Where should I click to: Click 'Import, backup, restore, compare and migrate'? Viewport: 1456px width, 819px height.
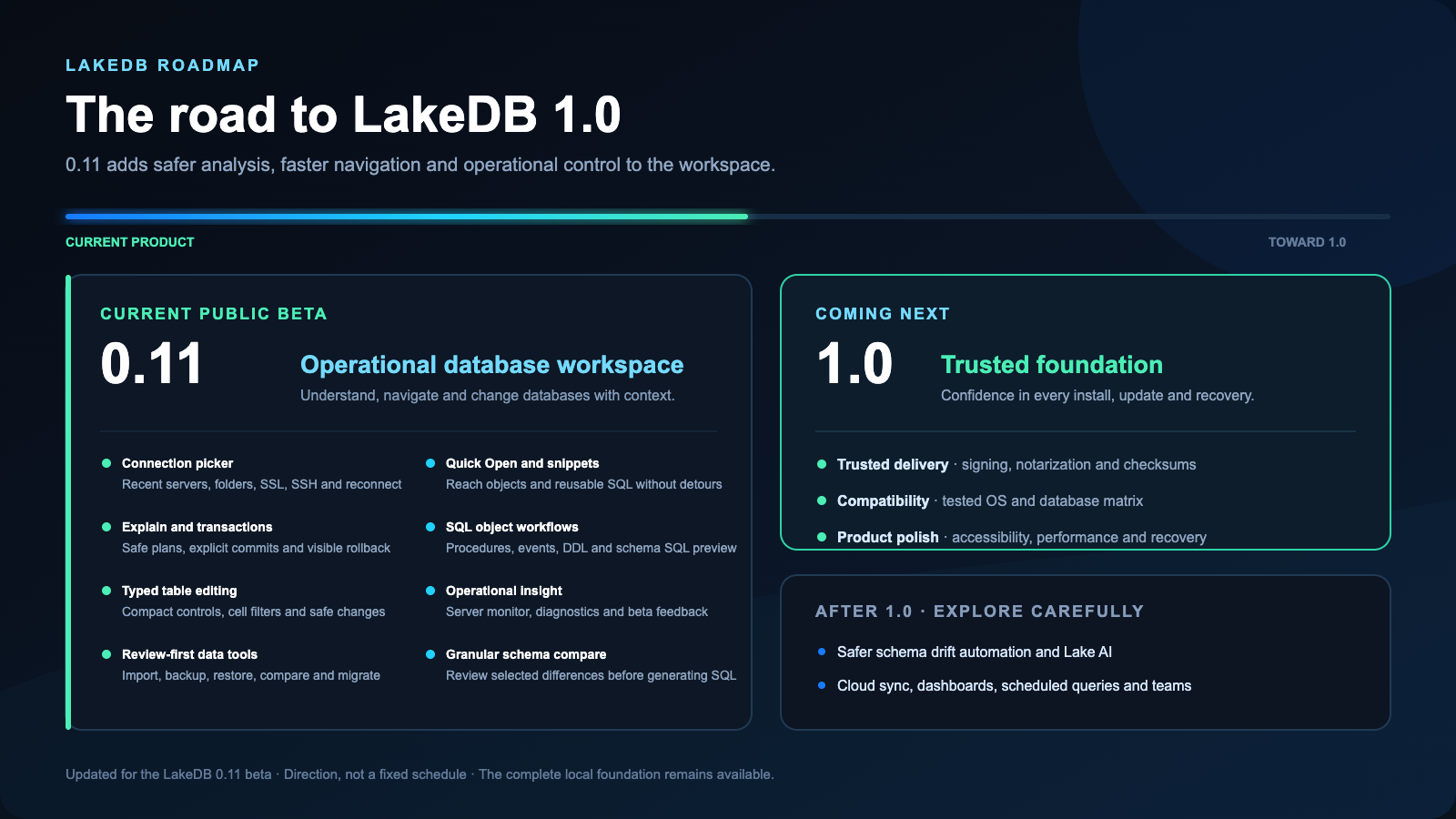251,675
